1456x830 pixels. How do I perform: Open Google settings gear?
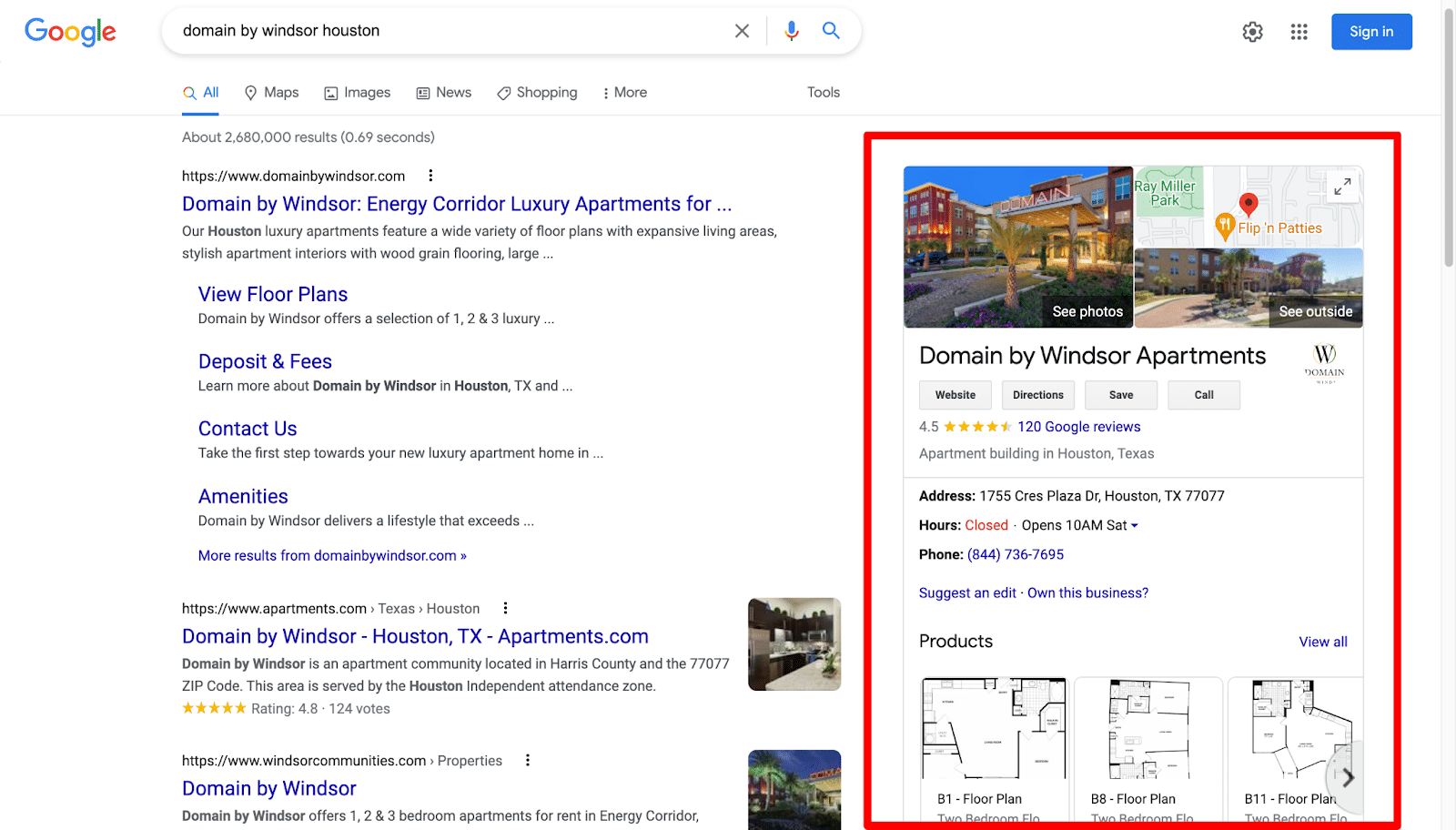(x=1253, y=32)
